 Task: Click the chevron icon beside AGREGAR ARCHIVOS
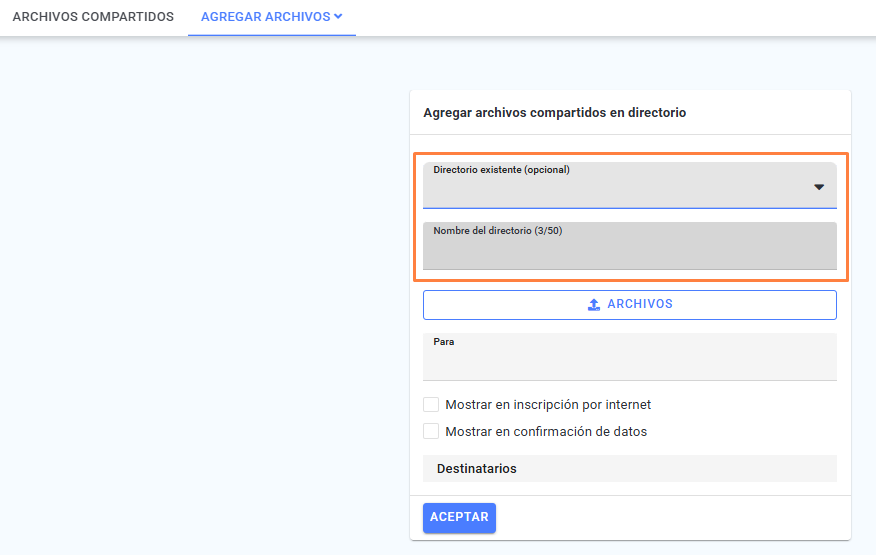click(x=338, y=17)
